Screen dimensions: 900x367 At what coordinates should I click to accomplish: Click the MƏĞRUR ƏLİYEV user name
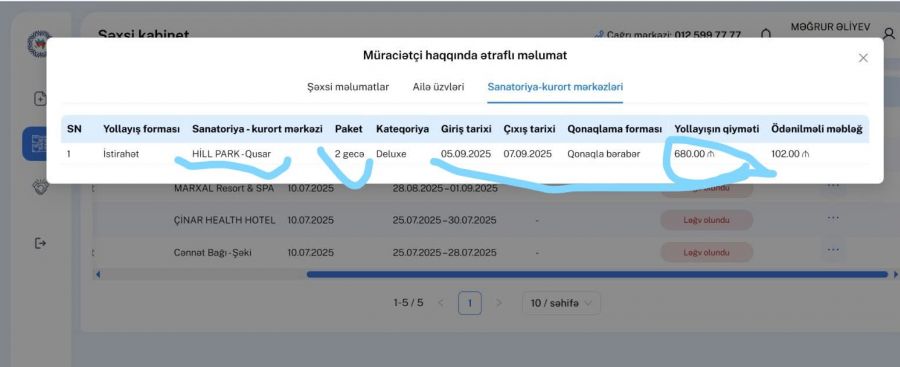click(830, 27)
